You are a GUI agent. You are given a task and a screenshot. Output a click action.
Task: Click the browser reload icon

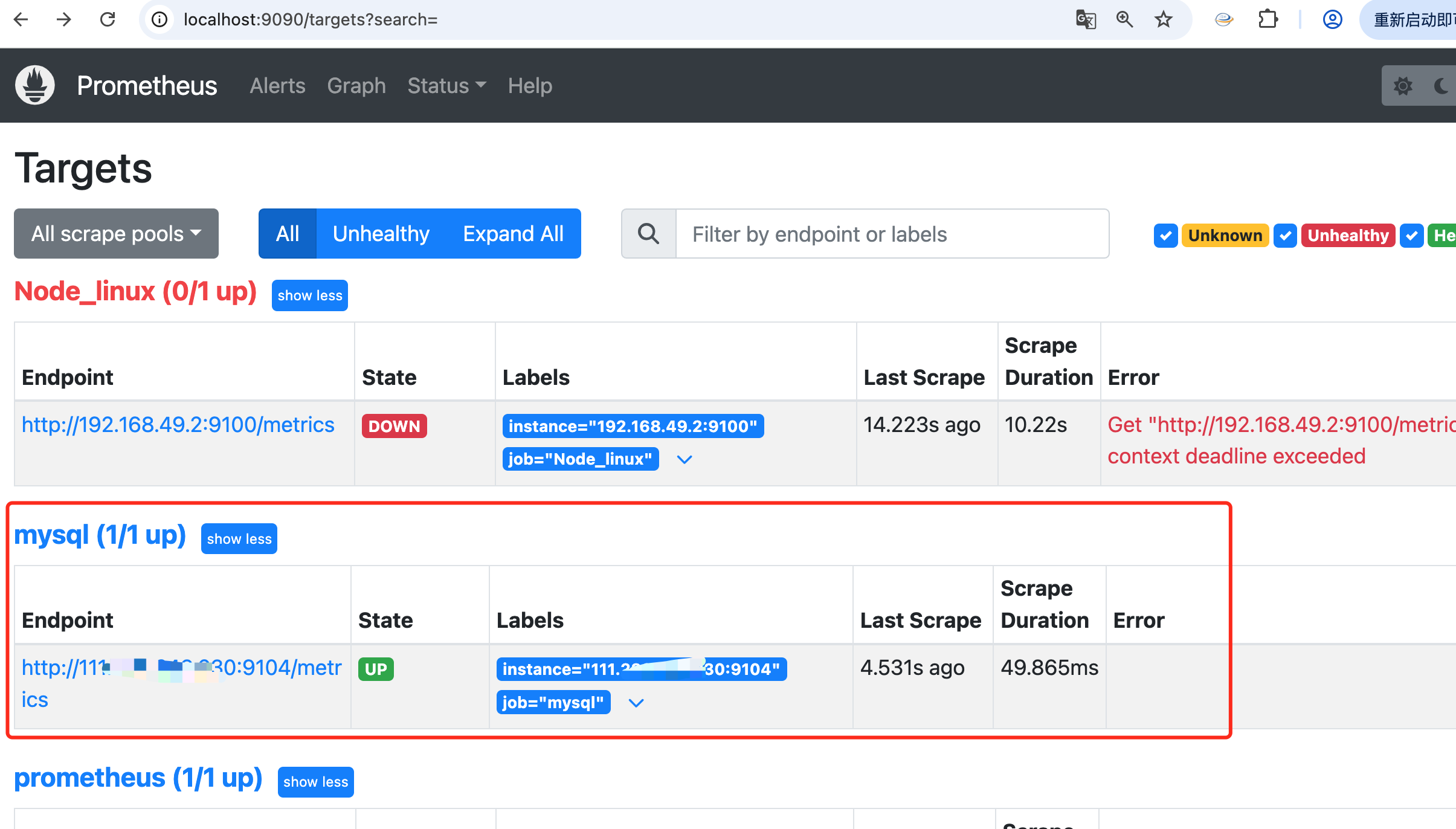point(108,19)
